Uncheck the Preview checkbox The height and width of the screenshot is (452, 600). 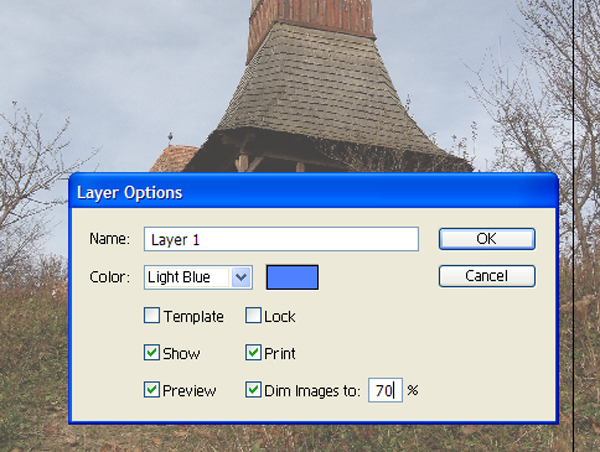152,390
